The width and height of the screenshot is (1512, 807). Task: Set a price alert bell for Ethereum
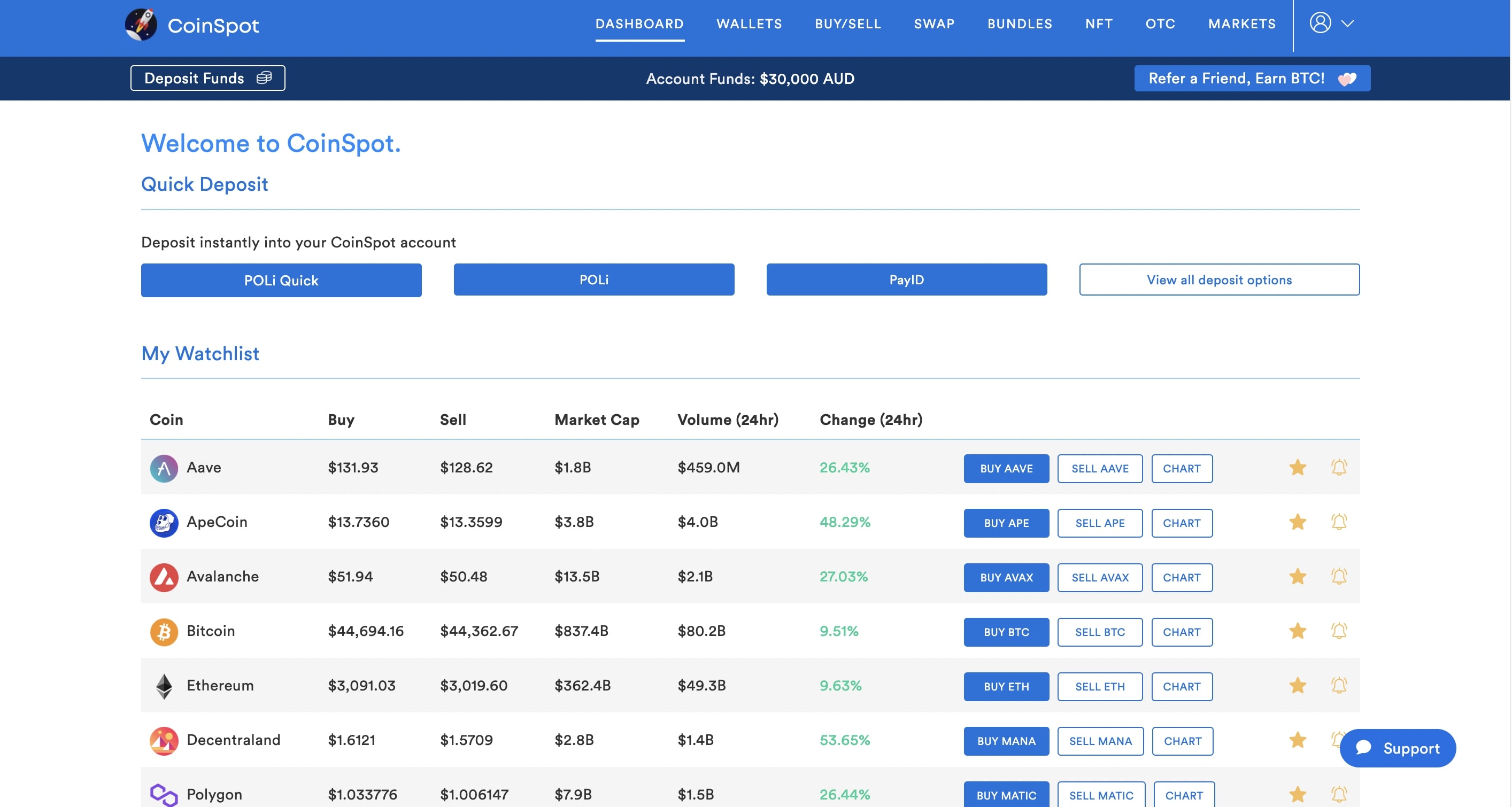(x=1339, y=685)
